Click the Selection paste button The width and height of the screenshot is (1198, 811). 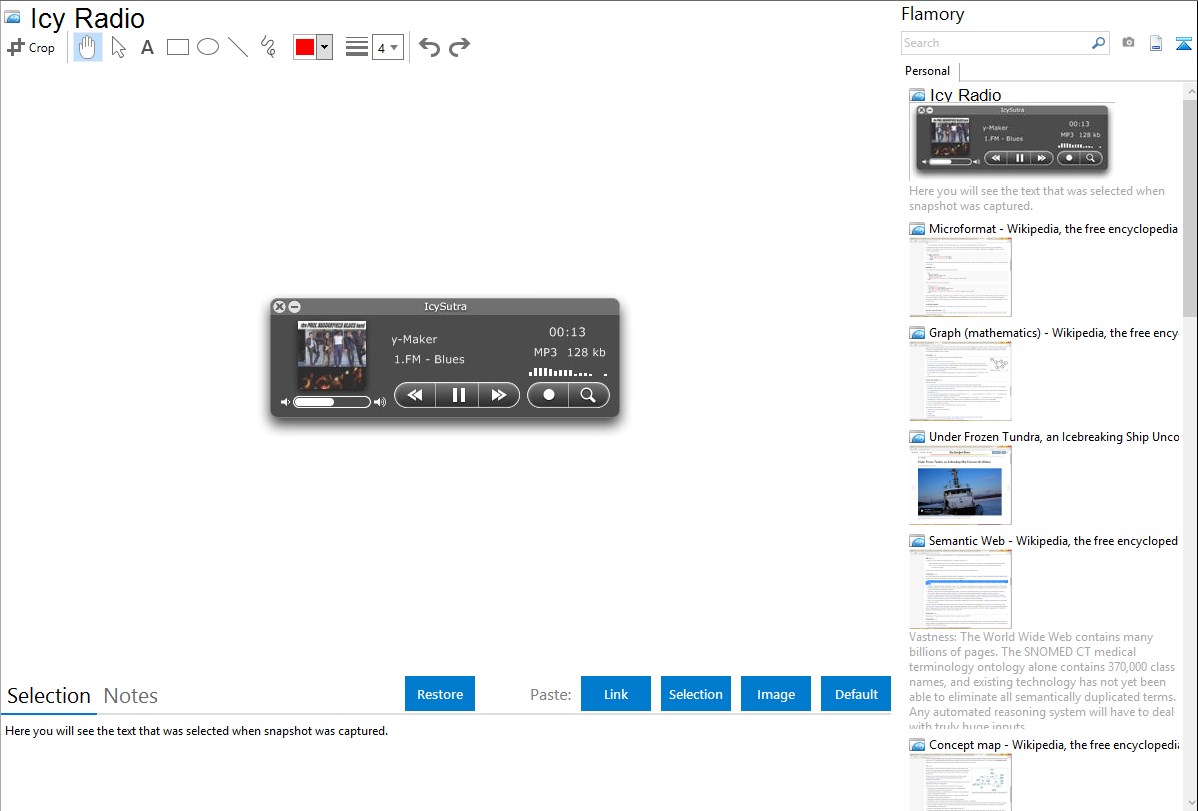coord(695,694)
